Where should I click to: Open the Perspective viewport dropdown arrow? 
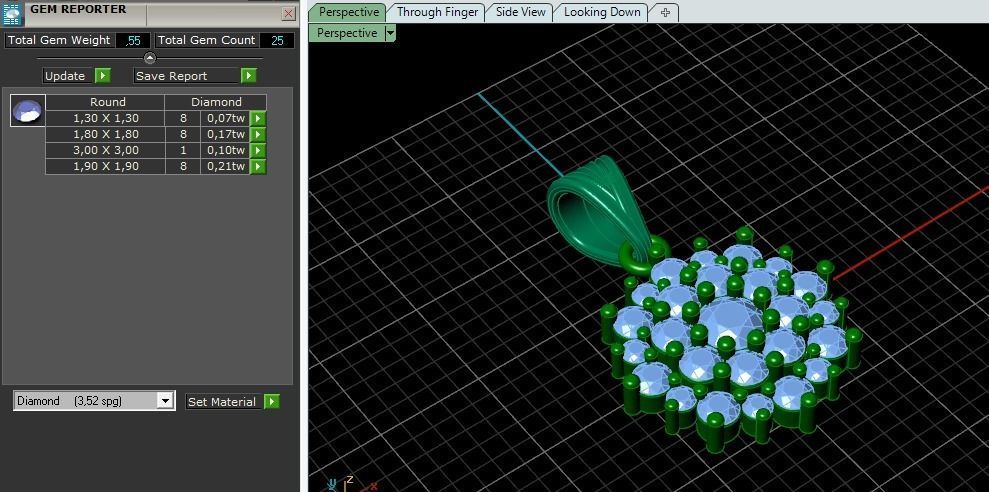pos(390,33)
